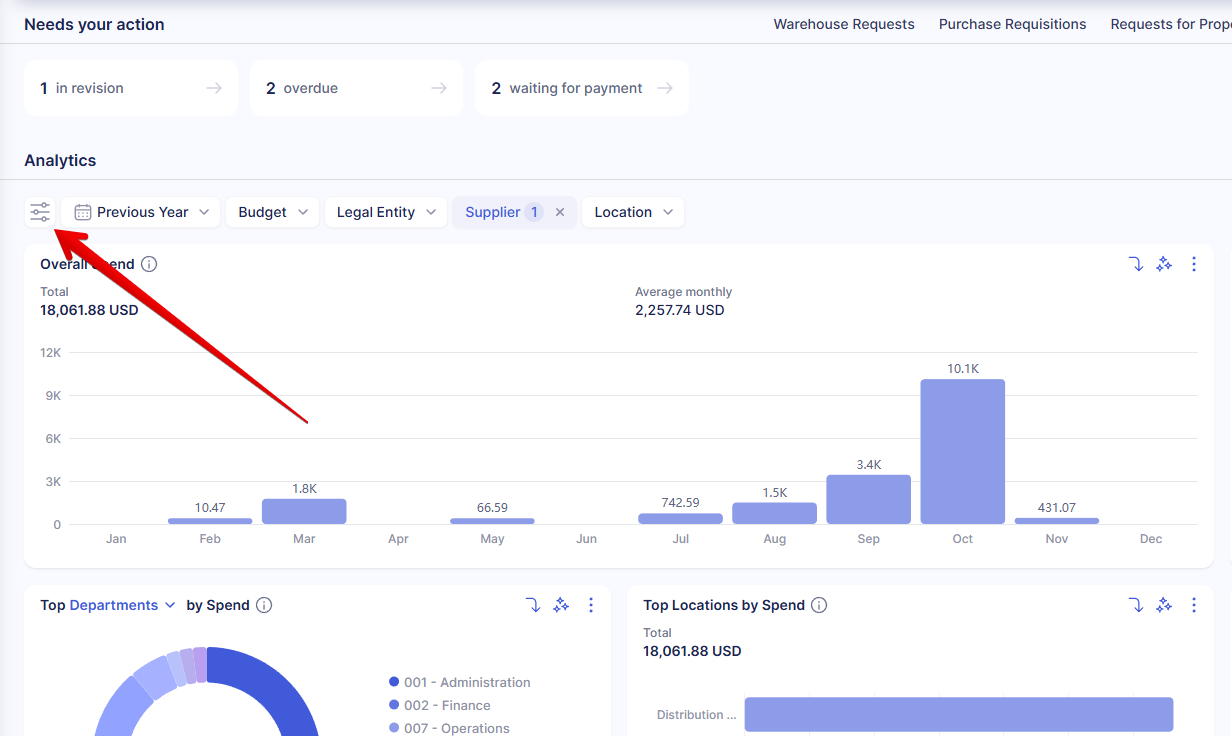Open the Overall Spend three-dot menu
Image resolution: width=1232 pixels, height=736 pixels.
click(x=1194, y=264)
